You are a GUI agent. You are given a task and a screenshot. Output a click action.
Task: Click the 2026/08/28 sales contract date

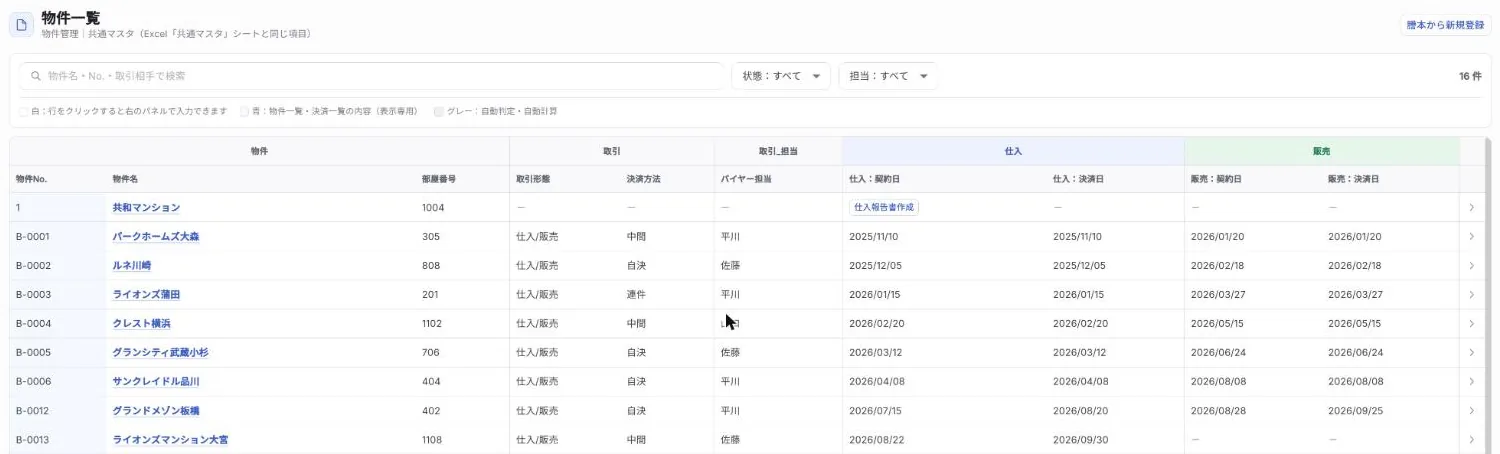pyautogui.click(x=1217, y=411)
